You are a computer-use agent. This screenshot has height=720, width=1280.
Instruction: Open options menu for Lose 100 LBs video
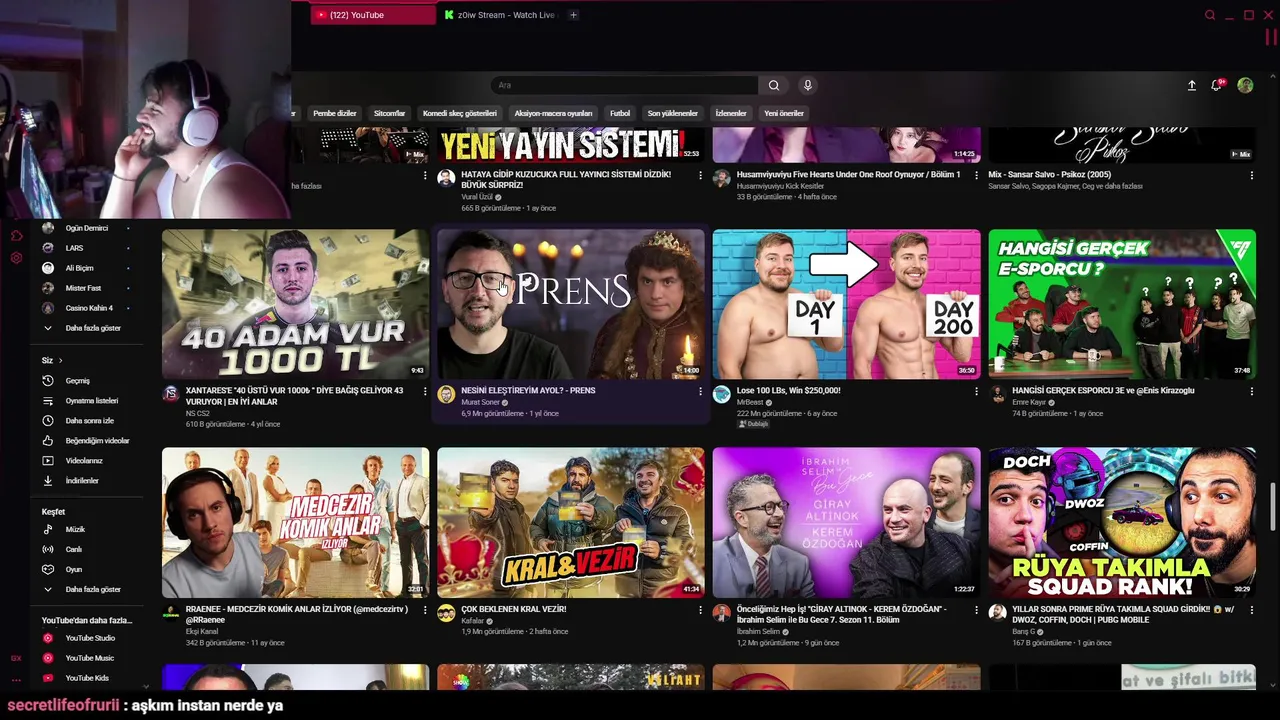click(x=976, y=392)
